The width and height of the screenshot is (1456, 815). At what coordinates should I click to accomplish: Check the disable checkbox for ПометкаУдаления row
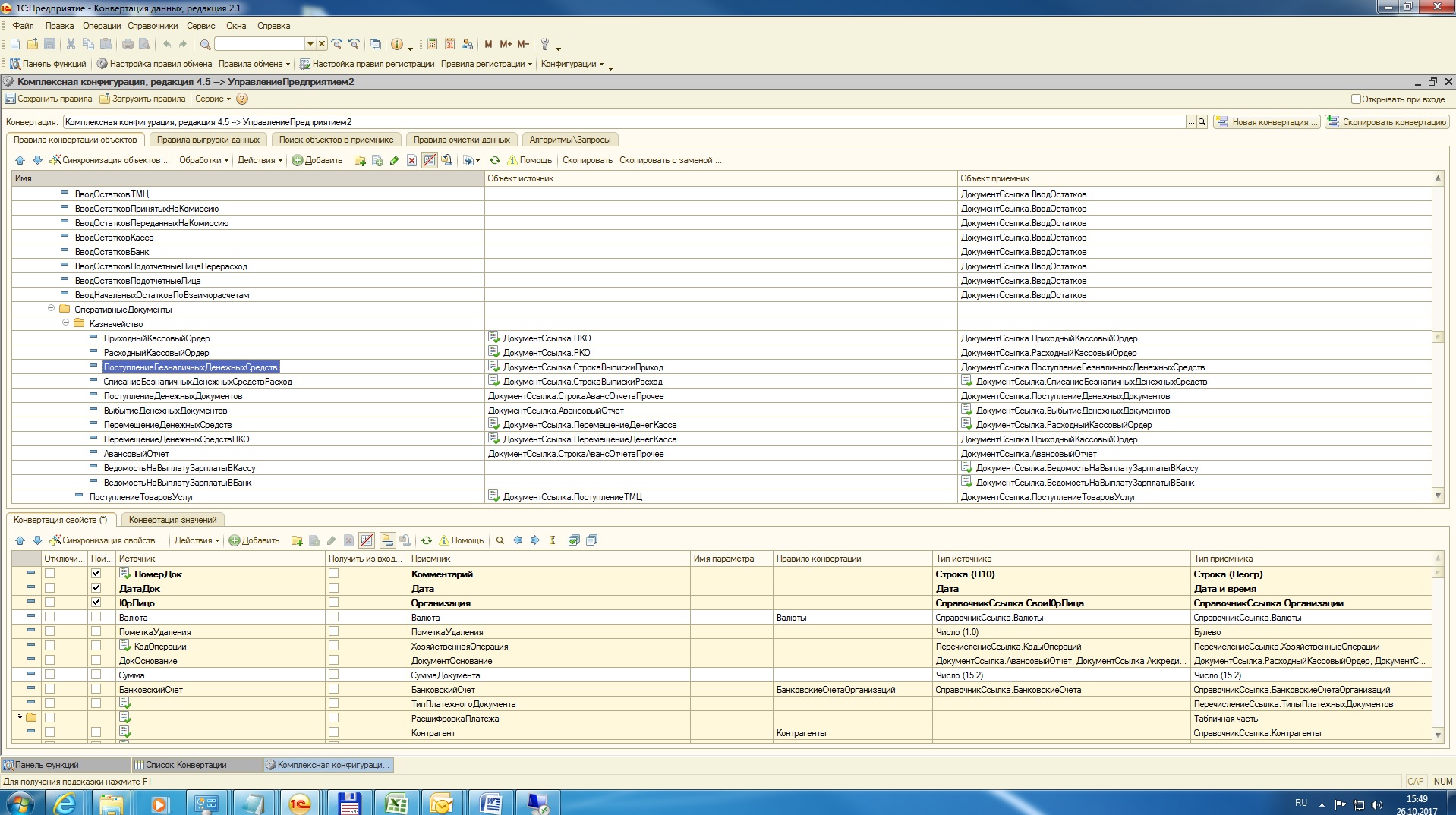pos(49,631)
